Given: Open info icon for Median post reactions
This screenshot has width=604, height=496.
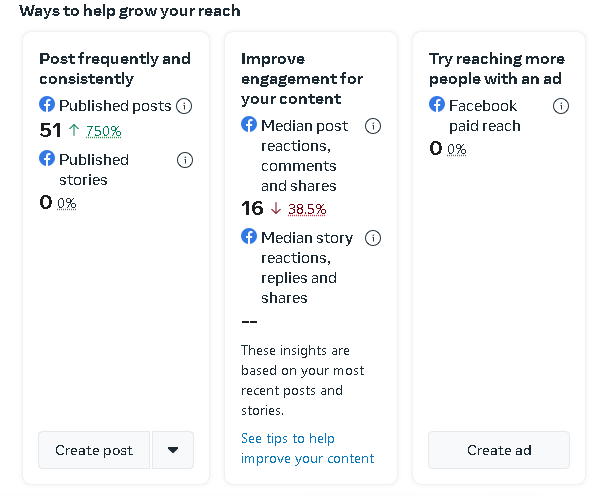Looking at the screenshot, I should [373, 126].
